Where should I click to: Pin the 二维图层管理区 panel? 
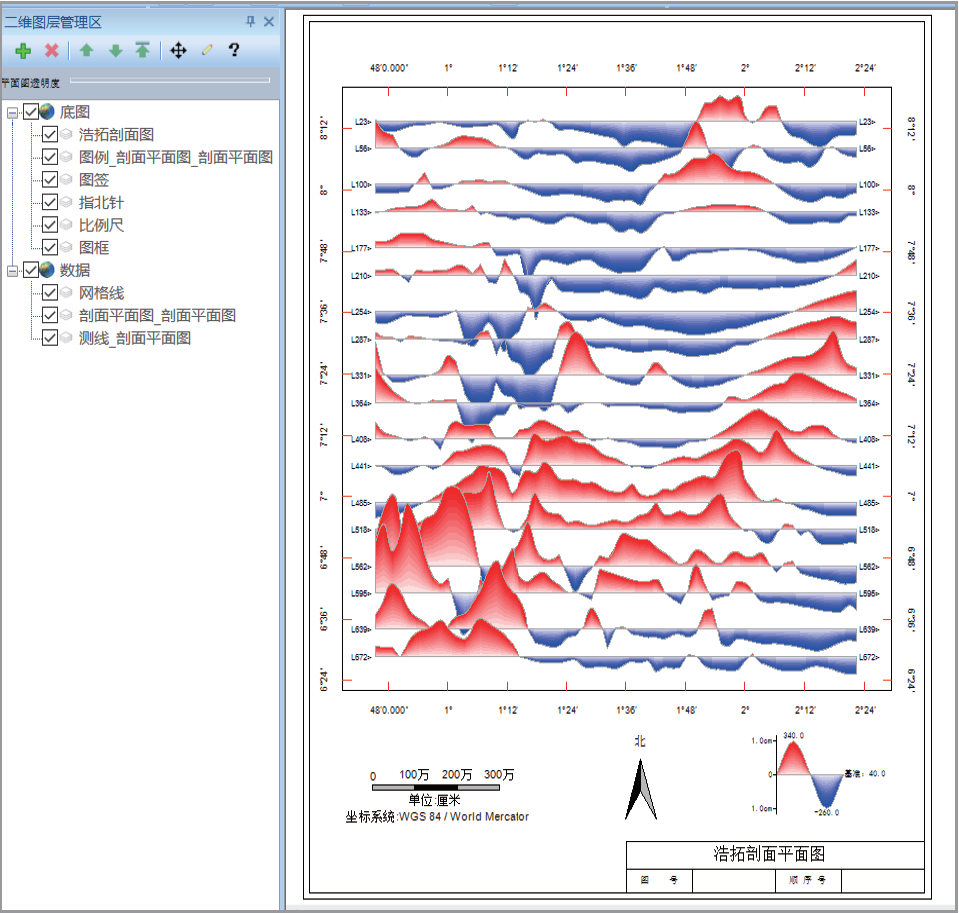point(250,22)
